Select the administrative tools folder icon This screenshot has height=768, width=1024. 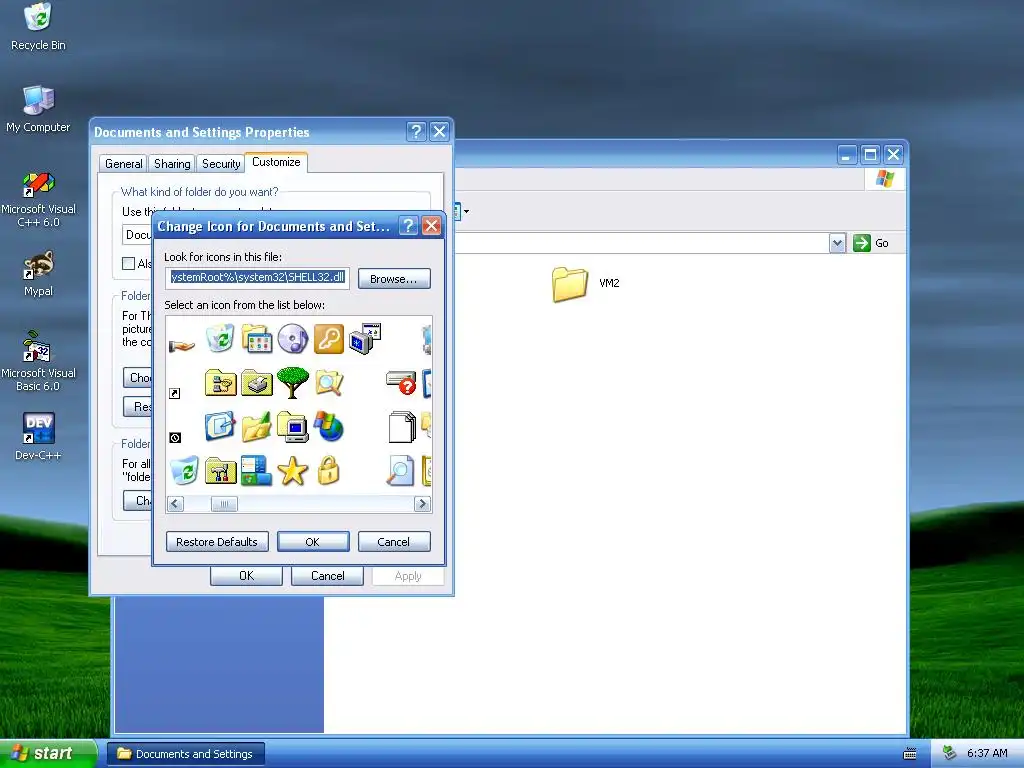220,471
